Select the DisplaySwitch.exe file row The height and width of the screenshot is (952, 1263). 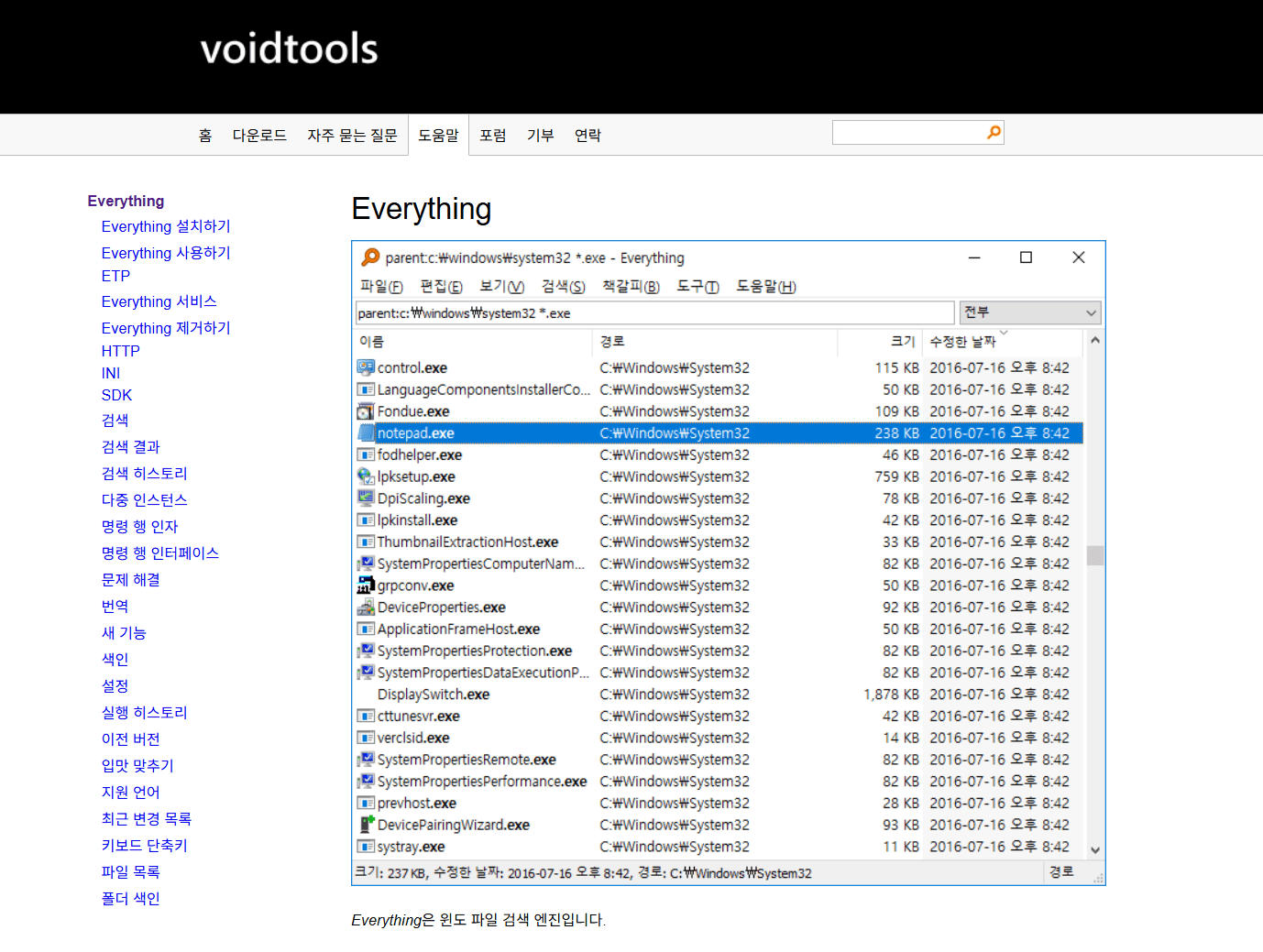[x=718, y=695]
